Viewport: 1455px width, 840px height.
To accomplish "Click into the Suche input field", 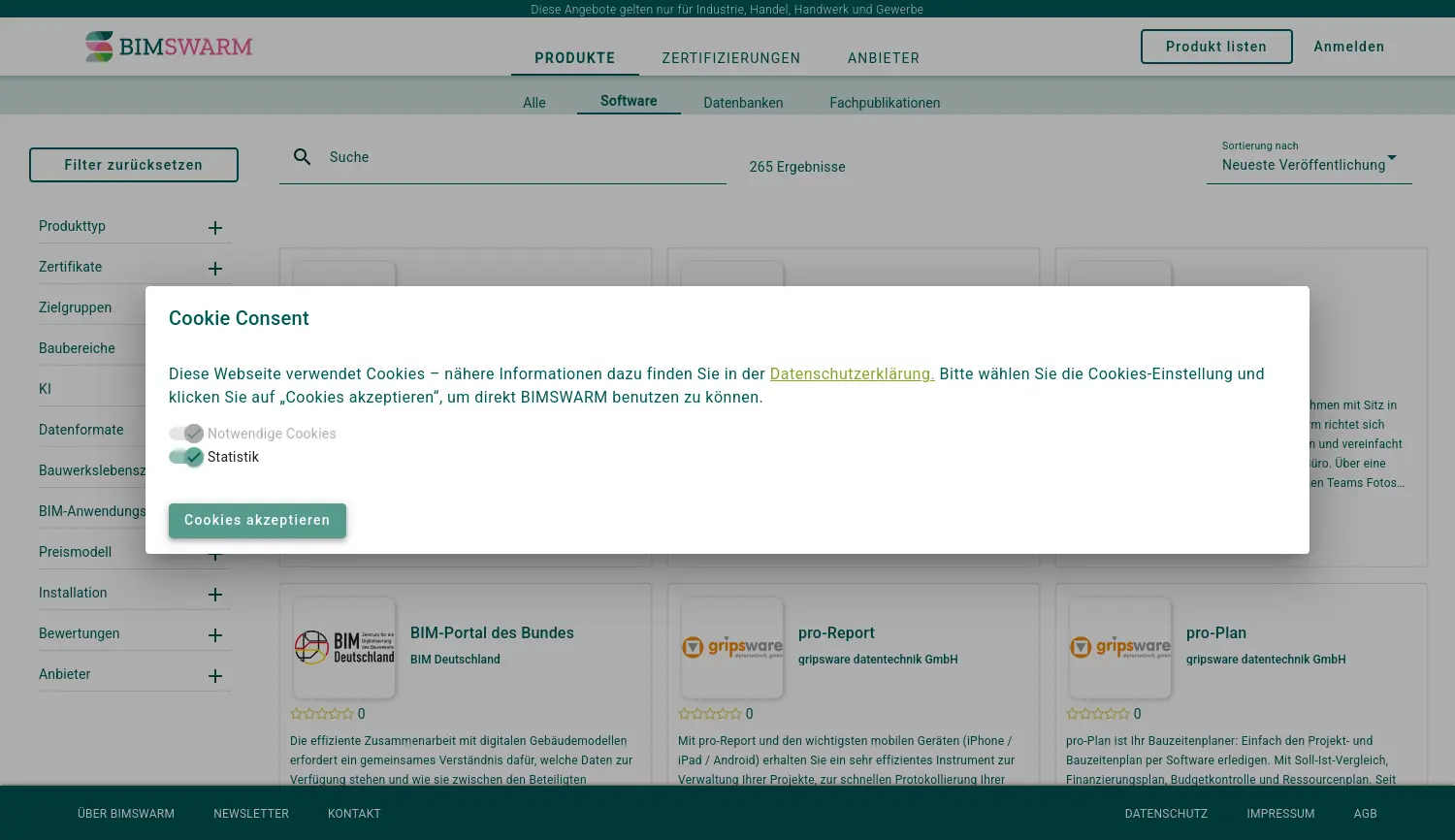I will tap(524, 157).
